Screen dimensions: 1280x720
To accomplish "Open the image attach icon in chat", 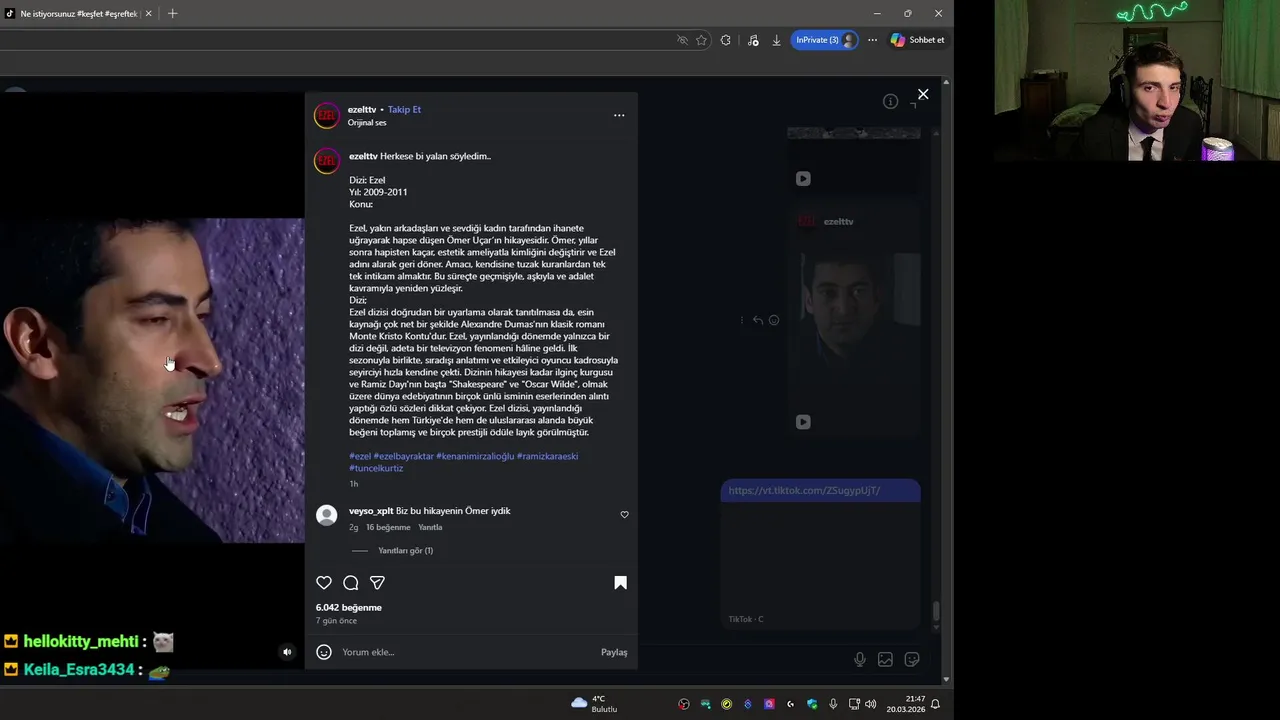I will 885,659.
